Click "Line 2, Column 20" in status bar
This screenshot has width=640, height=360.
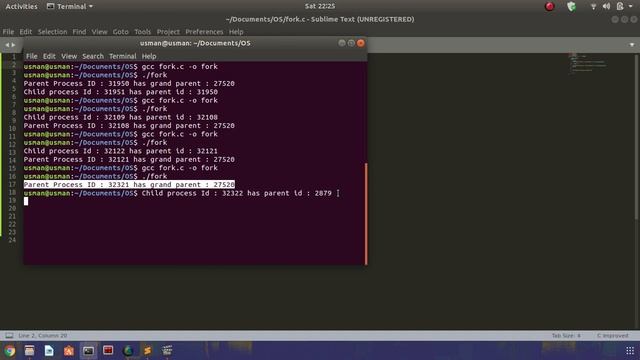tap(42, 336)
